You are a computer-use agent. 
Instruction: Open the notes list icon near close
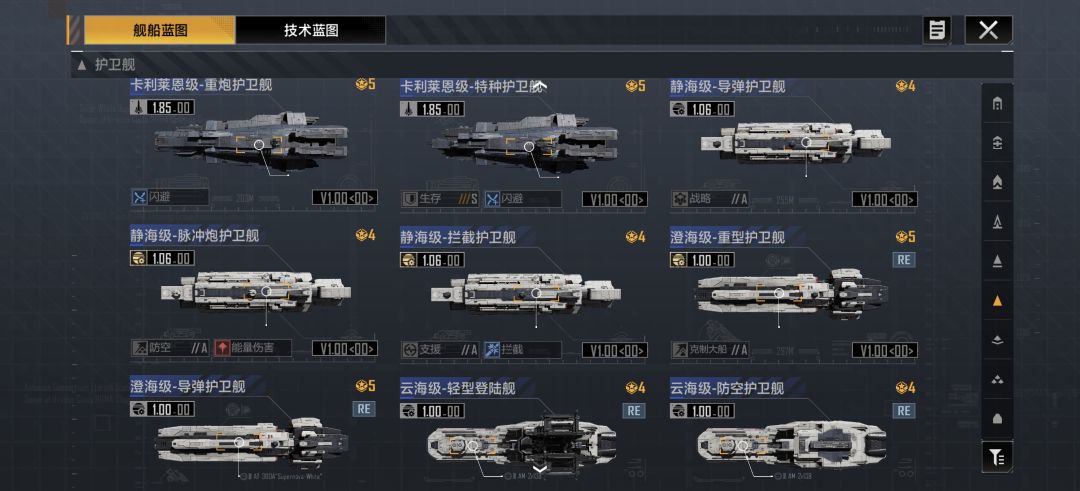(x=937, y=30)
